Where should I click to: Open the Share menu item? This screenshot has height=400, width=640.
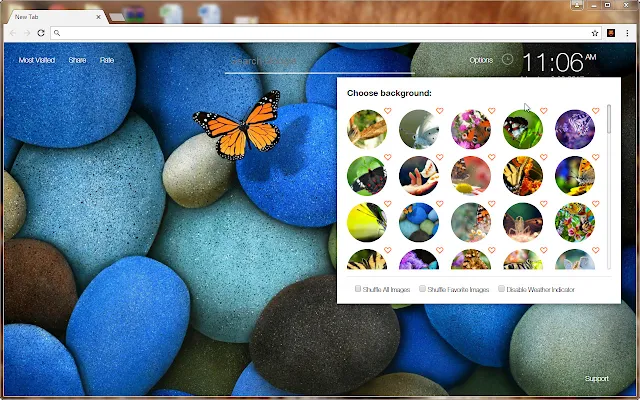(x=77, y=60)
